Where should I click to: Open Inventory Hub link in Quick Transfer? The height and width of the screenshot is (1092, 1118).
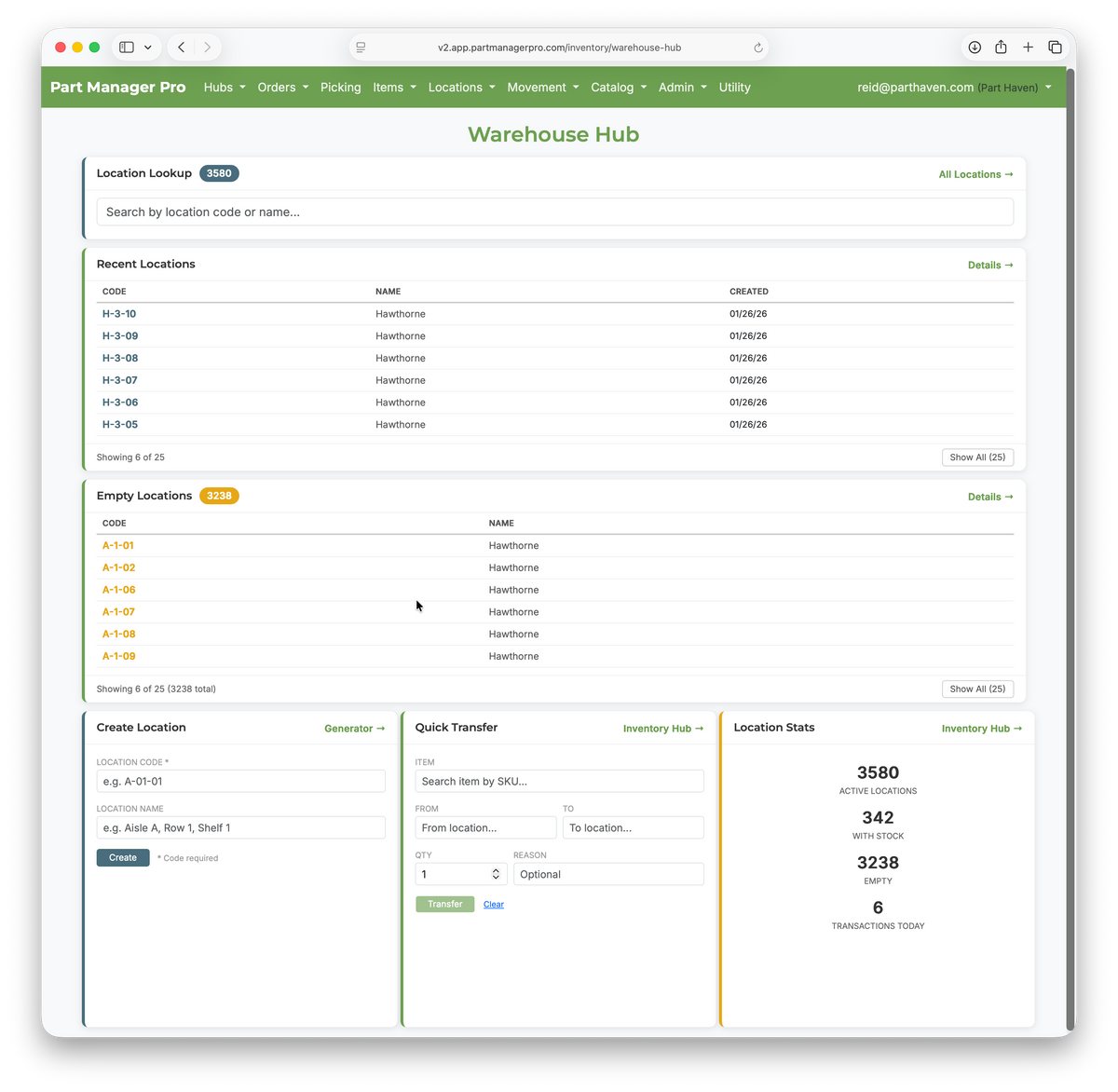[x=663, y=729]
